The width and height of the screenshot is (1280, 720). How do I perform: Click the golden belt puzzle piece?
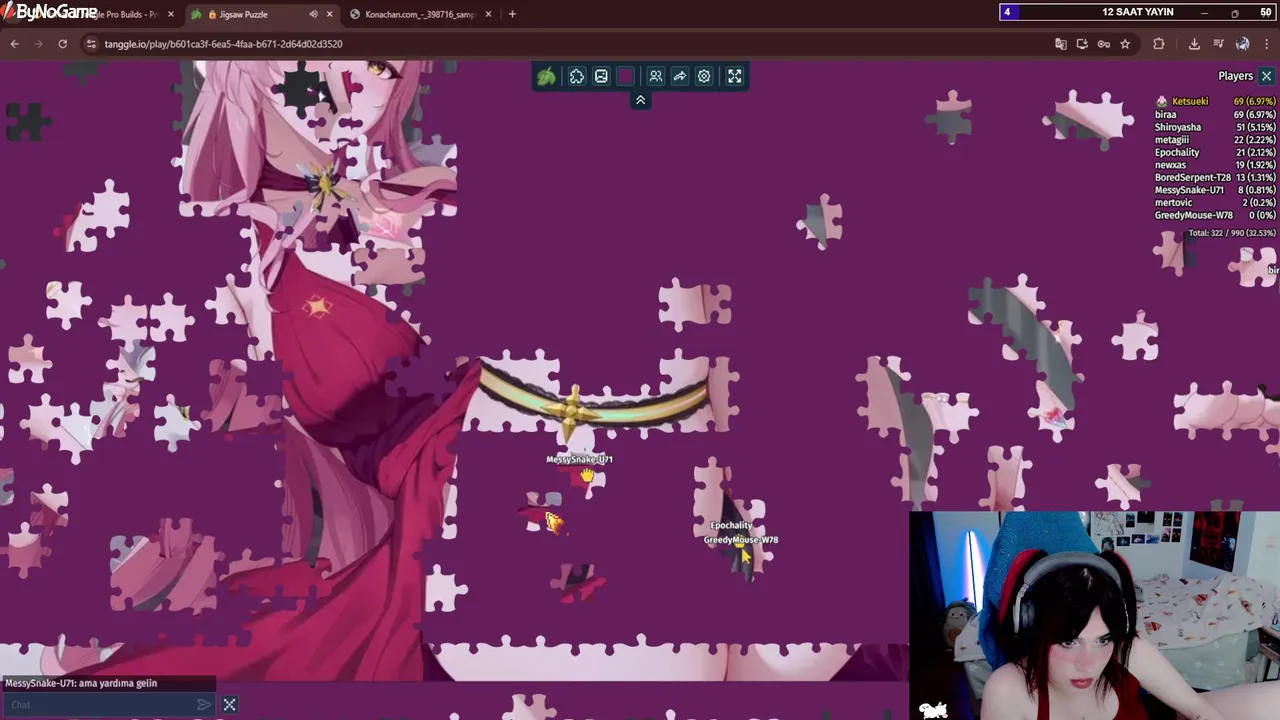pyautogui.click(x=594, y=400)
